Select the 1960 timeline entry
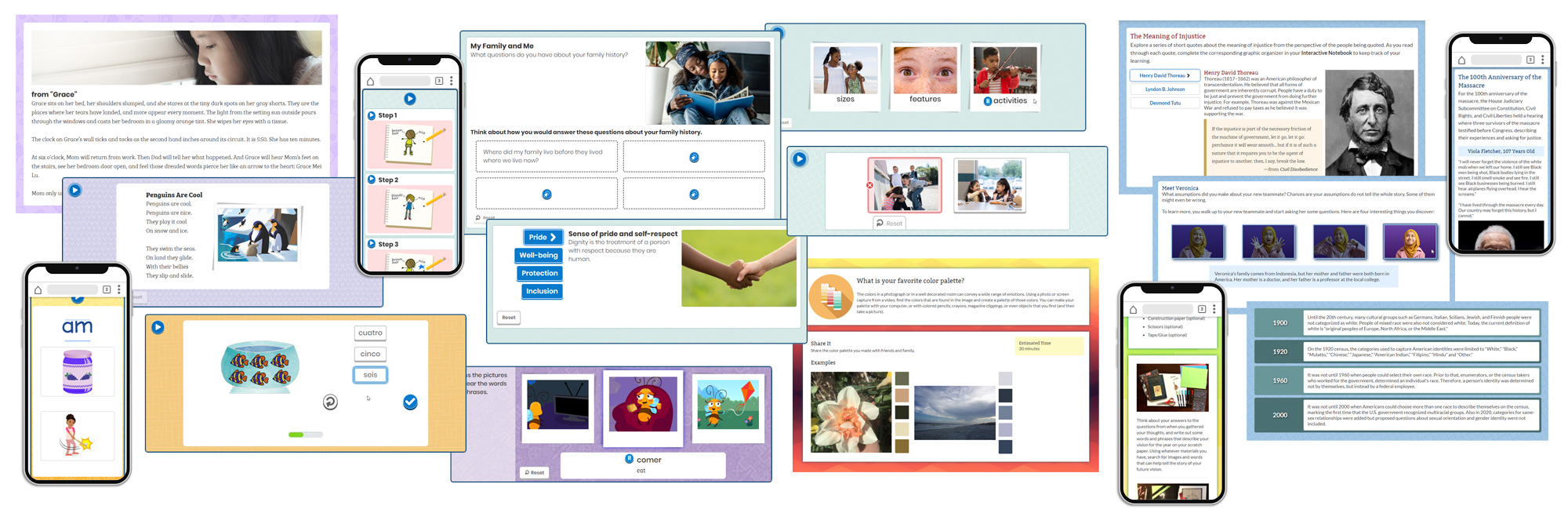Viewport: 1568px width, 513px height. coord(1397,380)
